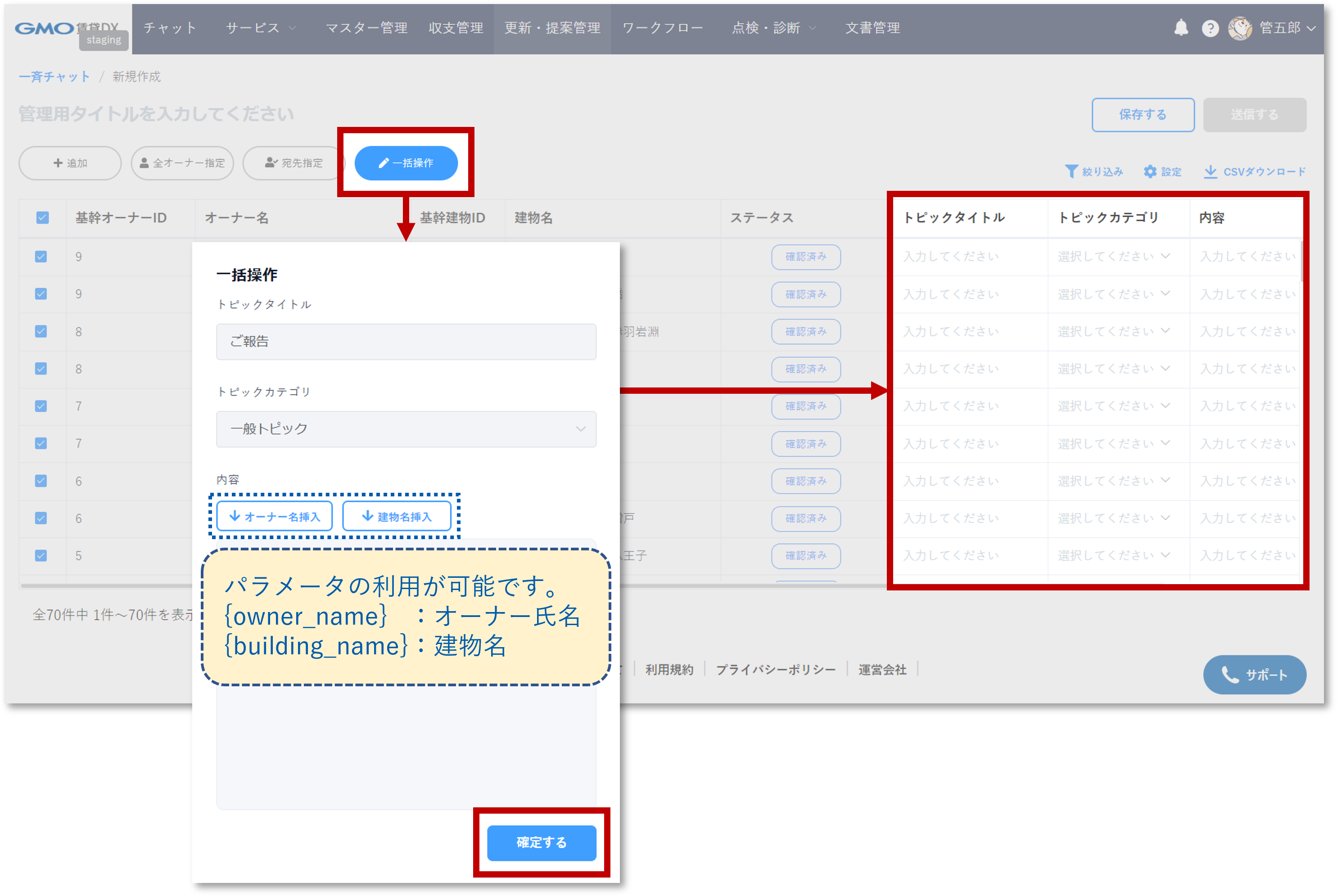The height and width of the screenshot is (896, 1337).
Task: Go to ワークフロー menu item
Action: [663, 28]
